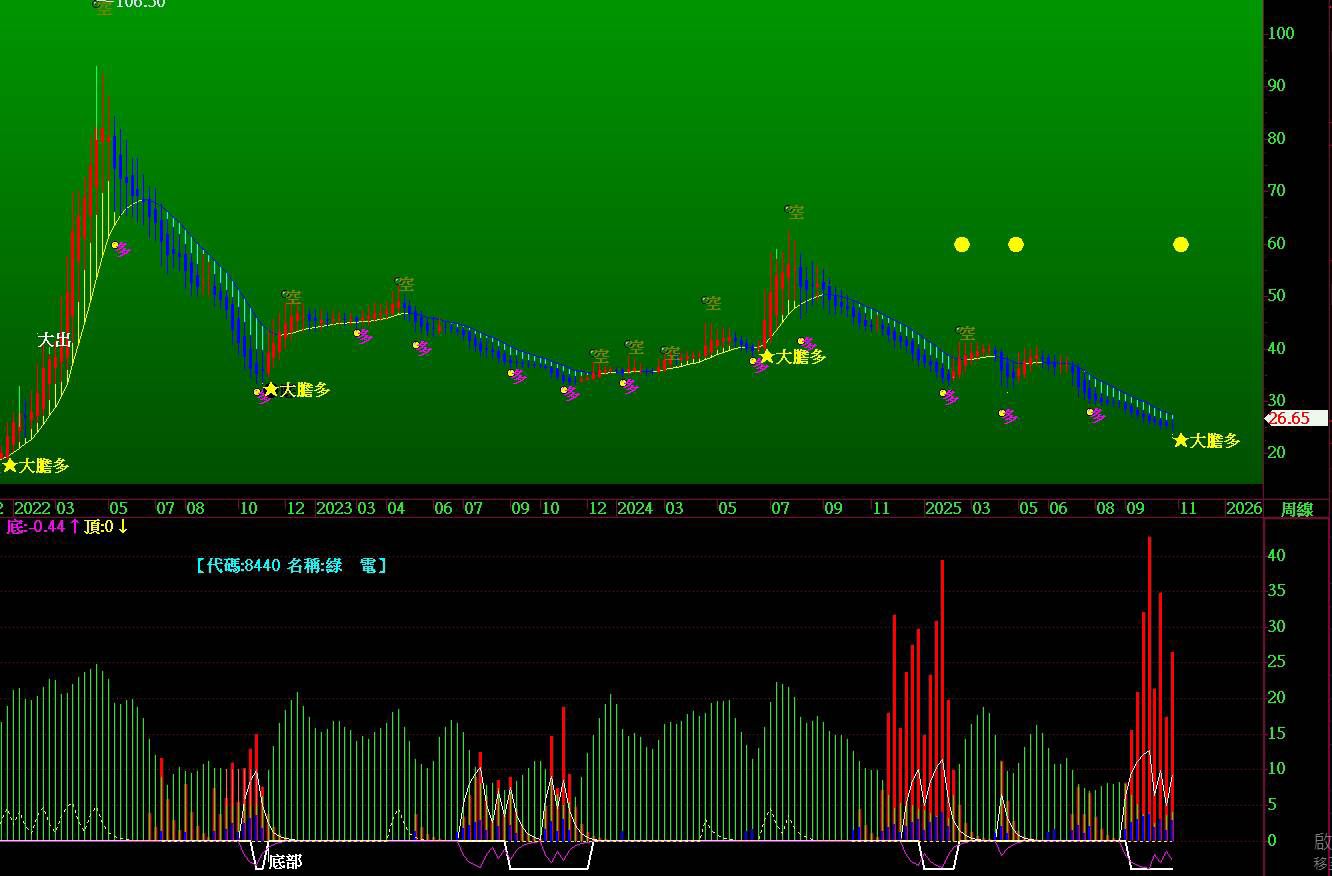Click the 2024 year label on the timeline
Screen dimensions: 1332x876
coord(634,508)
